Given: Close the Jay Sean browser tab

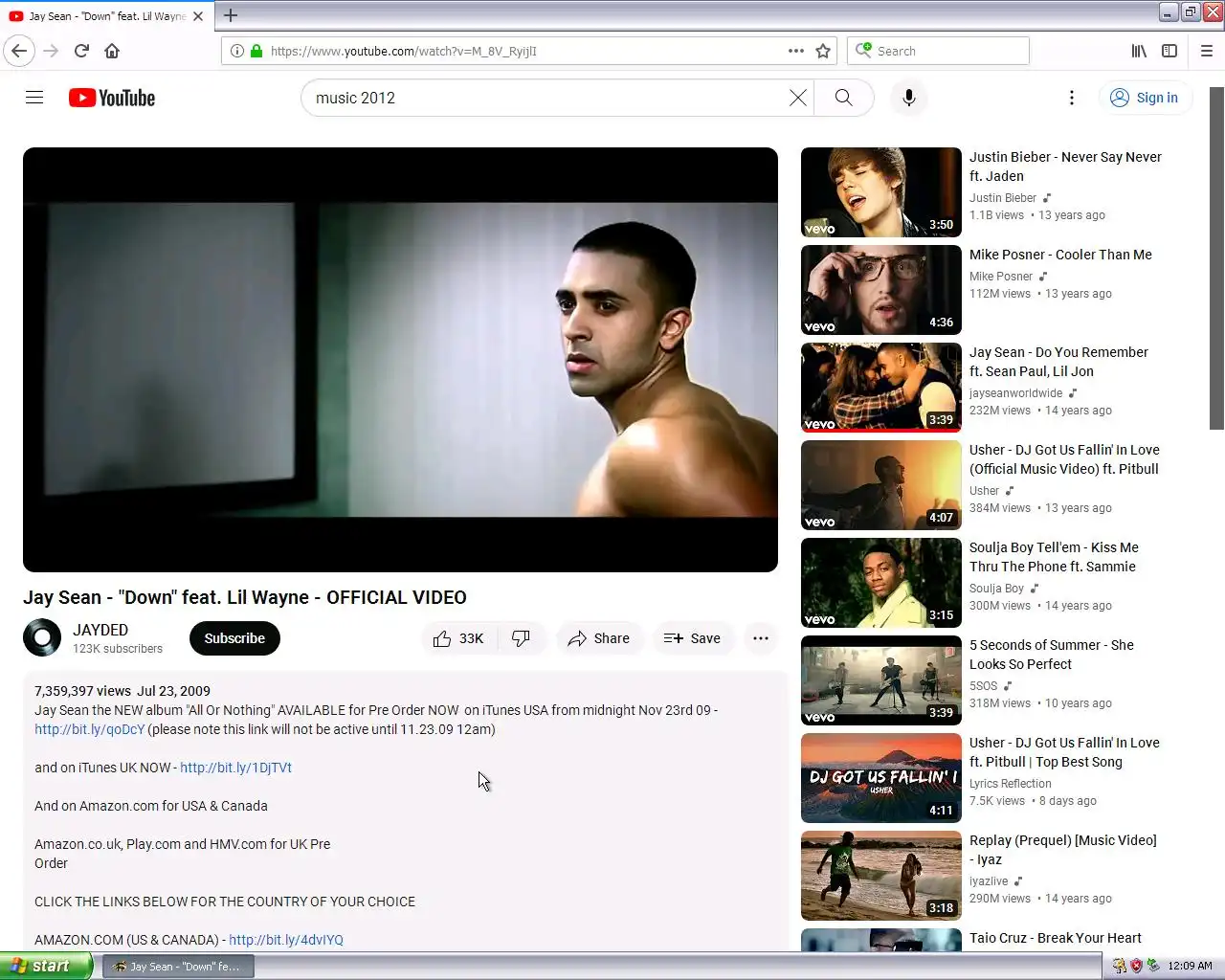Looking at the screenshot, I should click(198, 16).
